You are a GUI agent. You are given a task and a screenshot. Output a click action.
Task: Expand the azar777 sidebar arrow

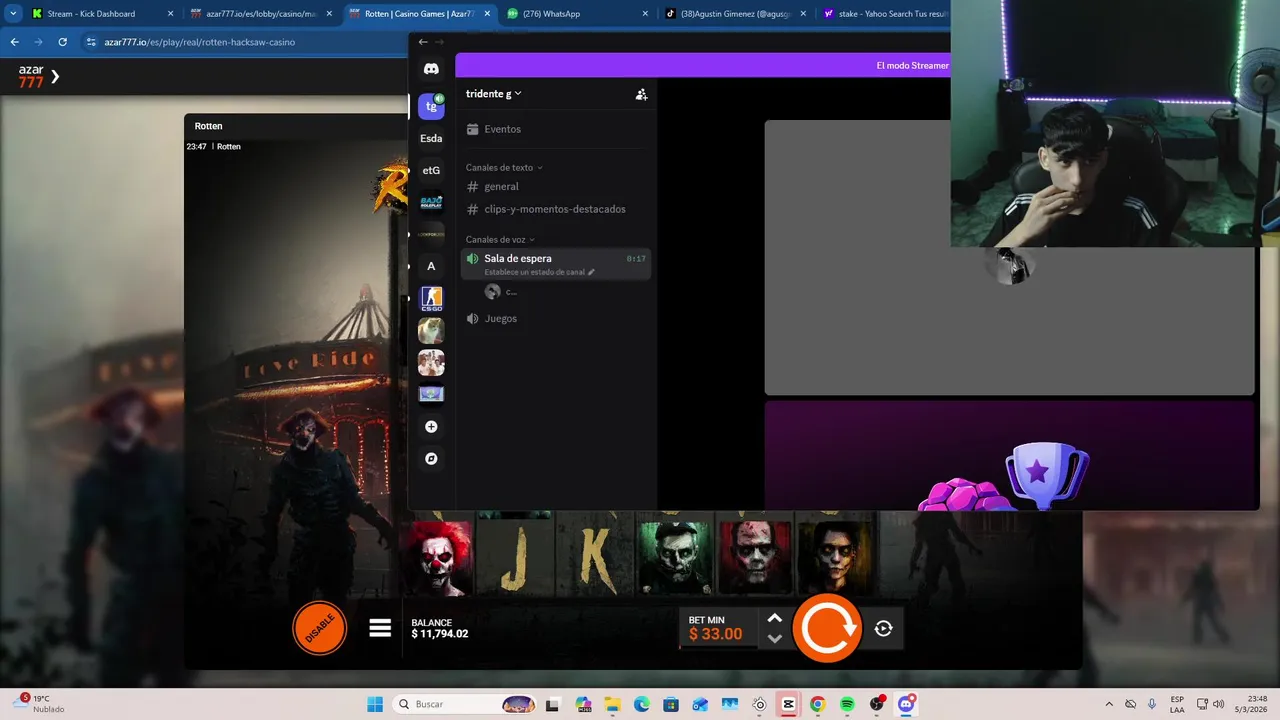[x=55, y=76]
